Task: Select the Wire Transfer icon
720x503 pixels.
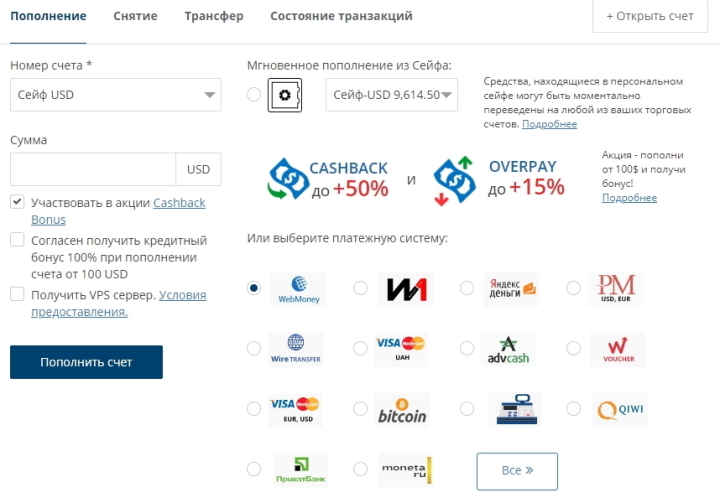Action: [x=298, y=349]
